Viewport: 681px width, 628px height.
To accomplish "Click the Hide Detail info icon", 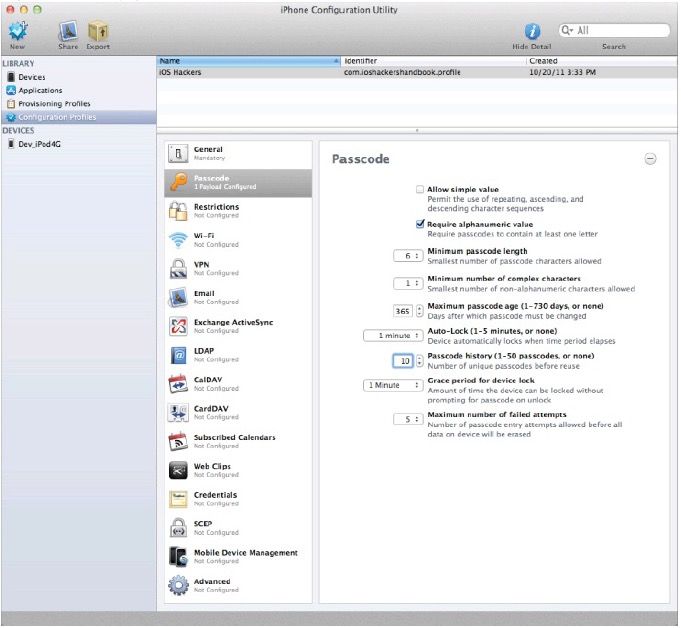I will coord(532,31).
